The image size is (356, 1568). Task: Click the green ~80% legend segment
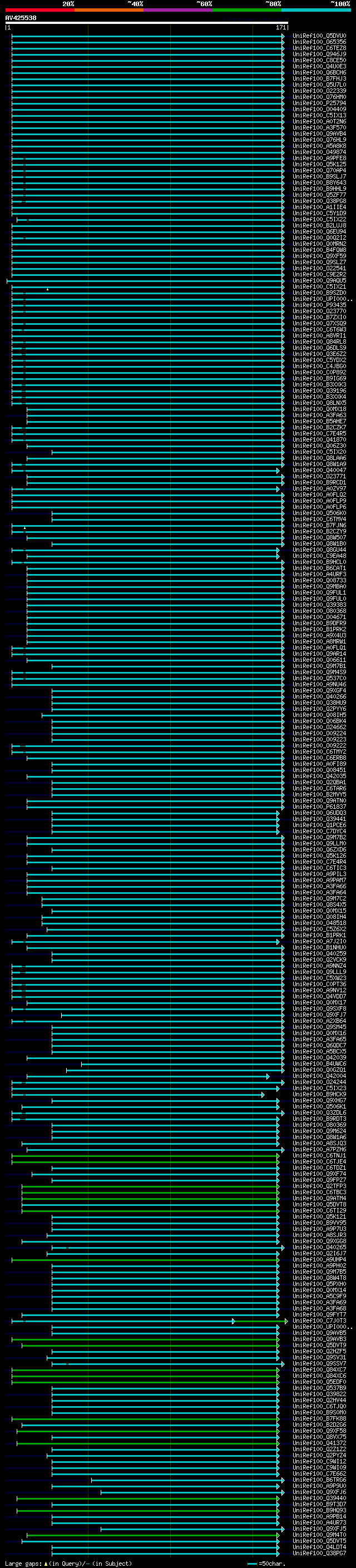[247, 10]
